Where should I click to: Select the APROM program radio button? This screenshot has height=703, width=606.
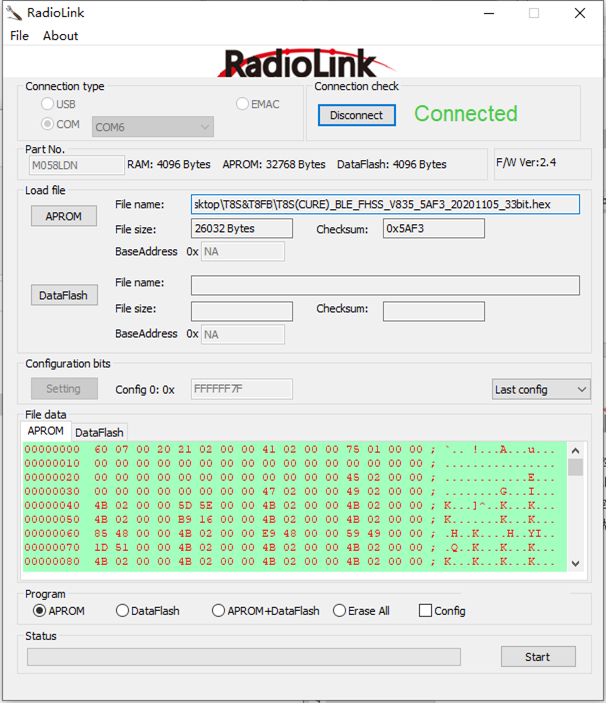click(40, 611)
